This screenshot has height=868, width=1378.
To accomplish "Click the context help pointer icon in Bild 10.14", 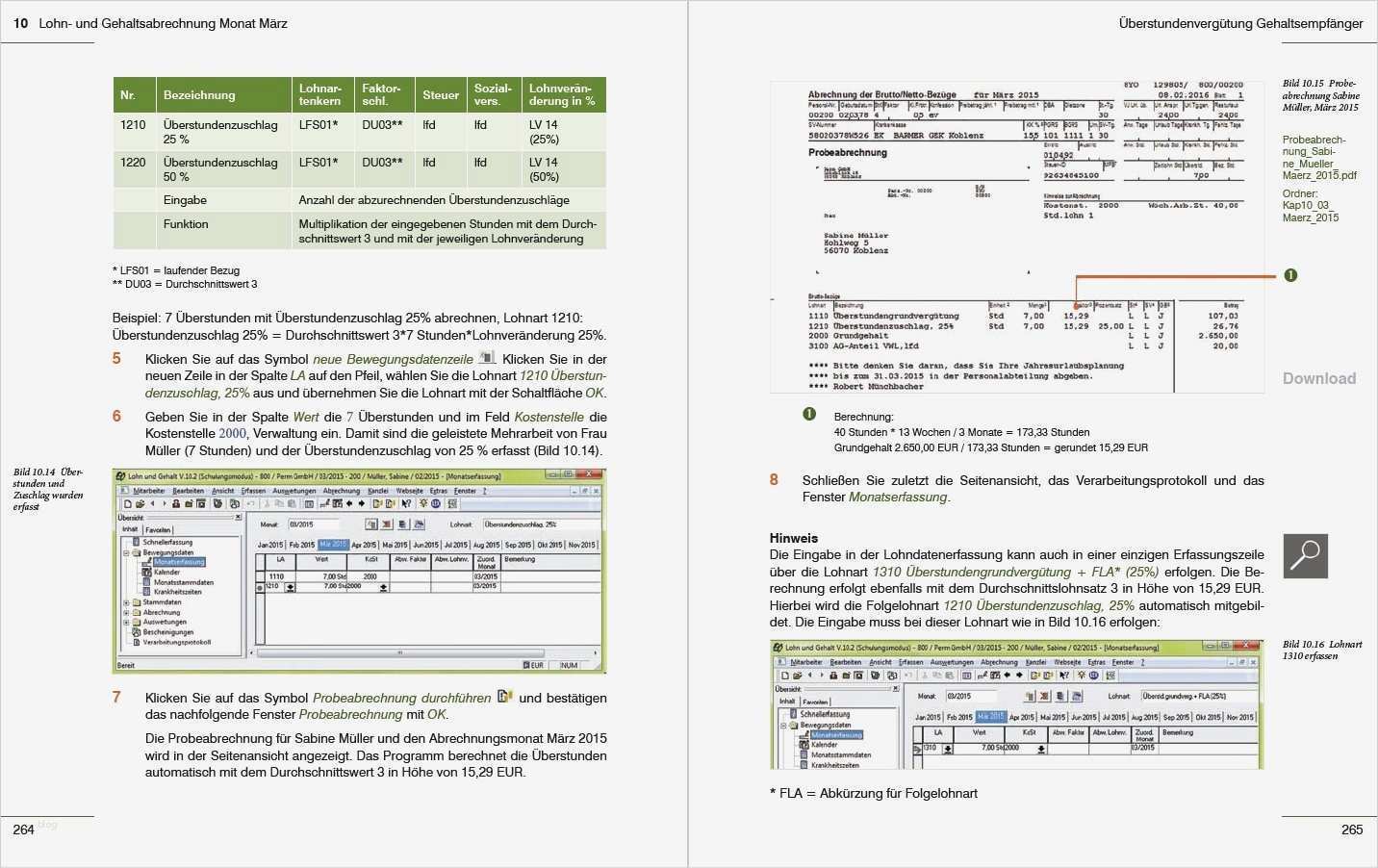I will click(x=407, y=503).
